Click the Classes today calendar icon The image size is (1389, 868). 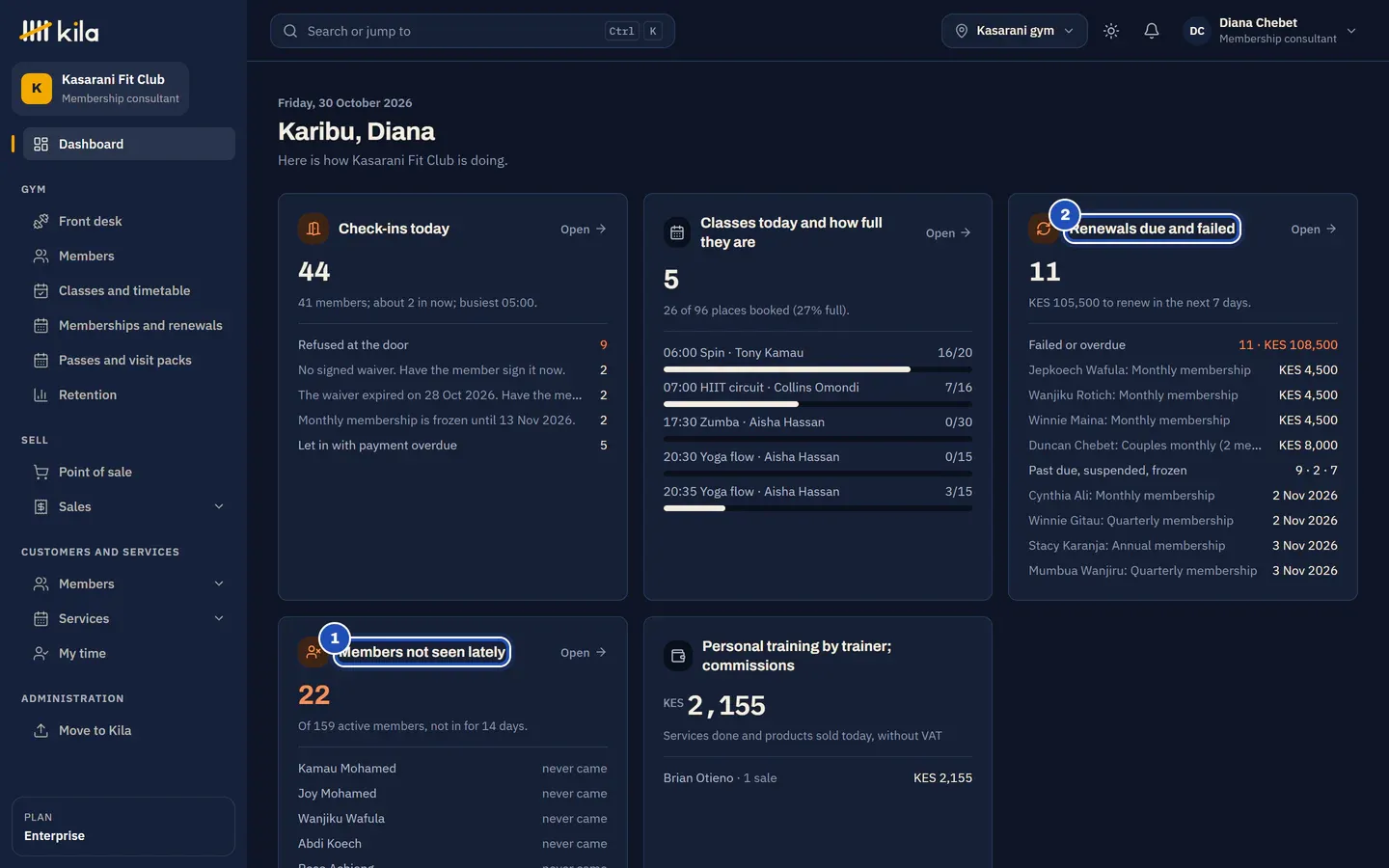click(x=677, y=232)
